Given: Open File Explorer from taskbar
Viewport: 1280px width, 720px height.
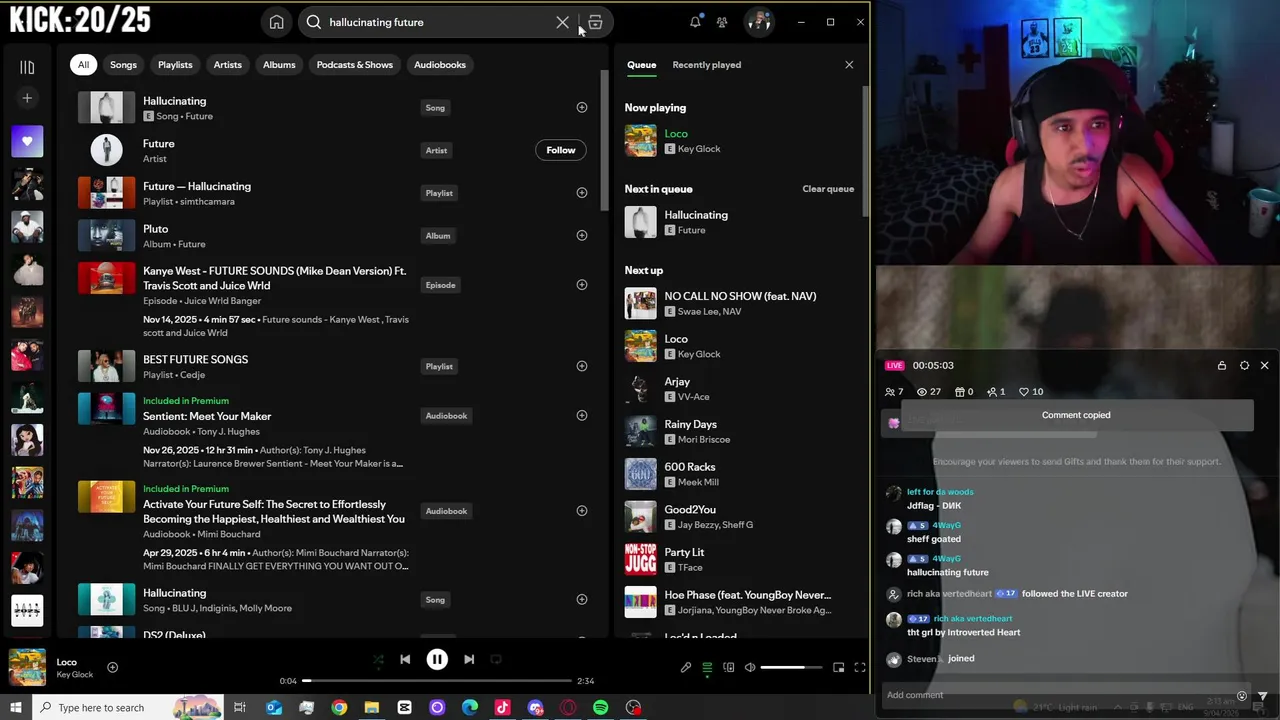Looking at the screenshot, I should (x=372, y=707).
